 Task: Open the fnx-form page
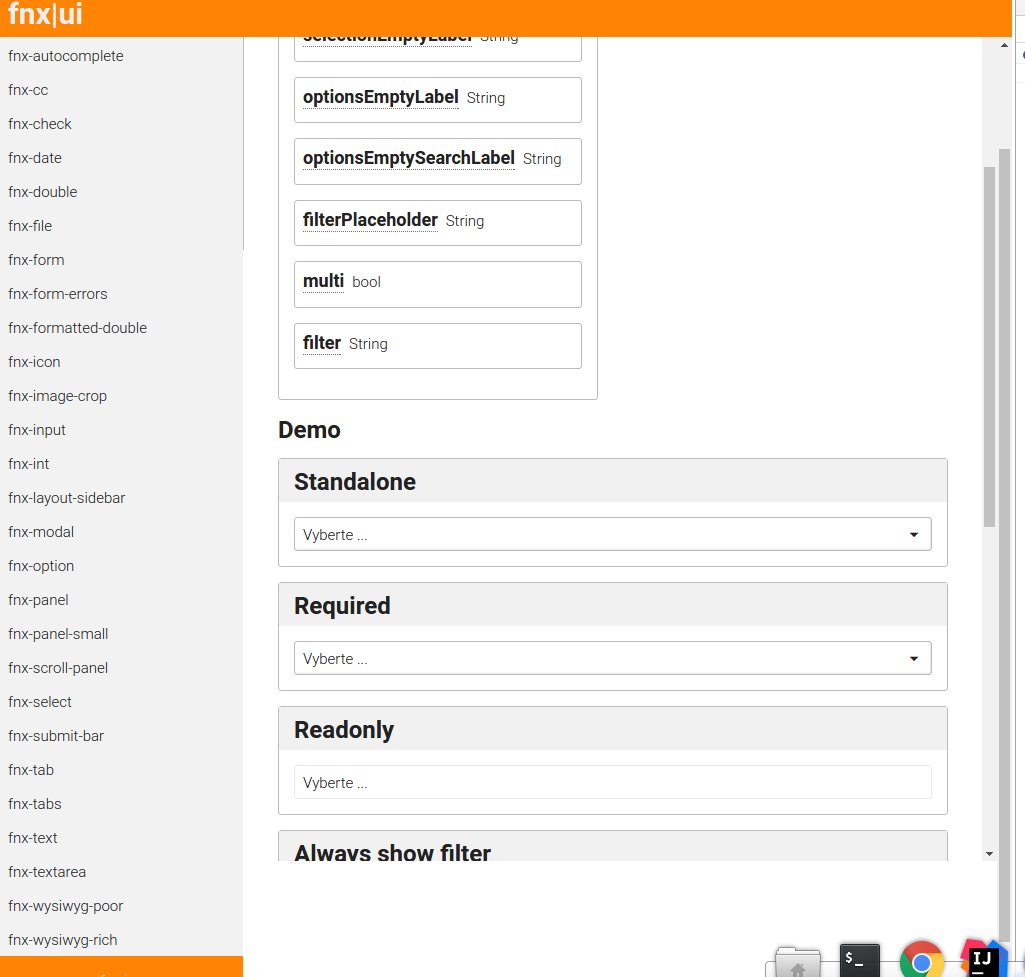[36, 259]
